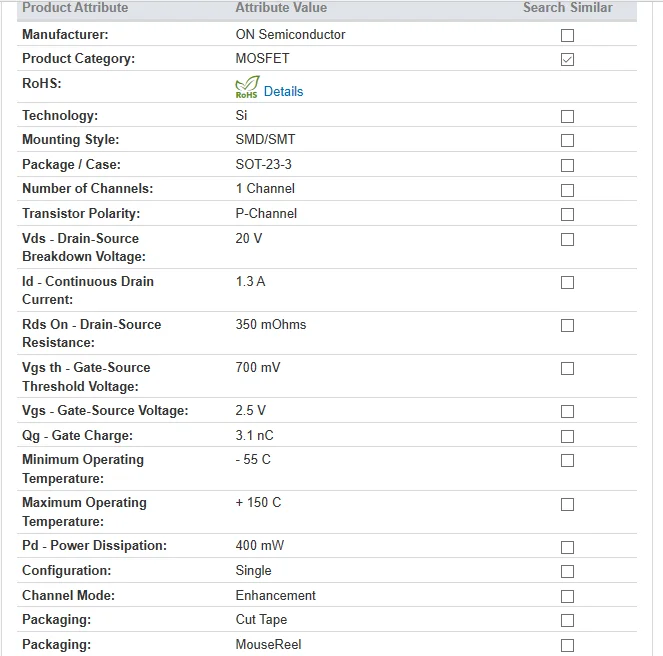Click the ON Semiconductor manufacturer value

point(290,34)
